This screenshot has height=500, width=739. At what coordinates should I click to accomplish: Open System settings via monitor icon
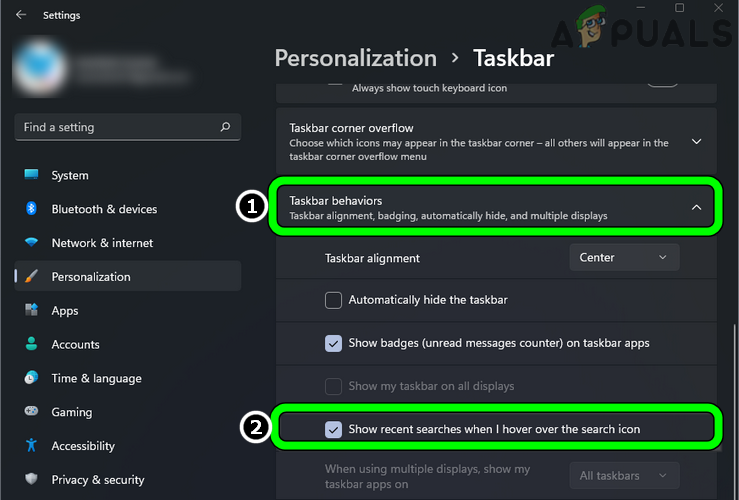tap(32, 175)
